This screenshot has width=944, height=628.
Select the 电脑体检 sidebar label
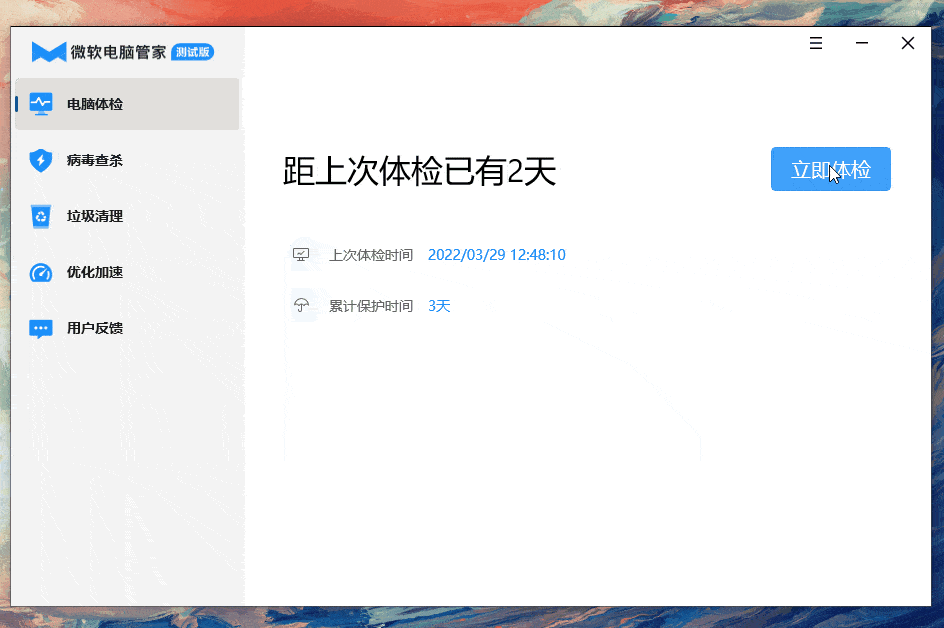tap(95, 104)
